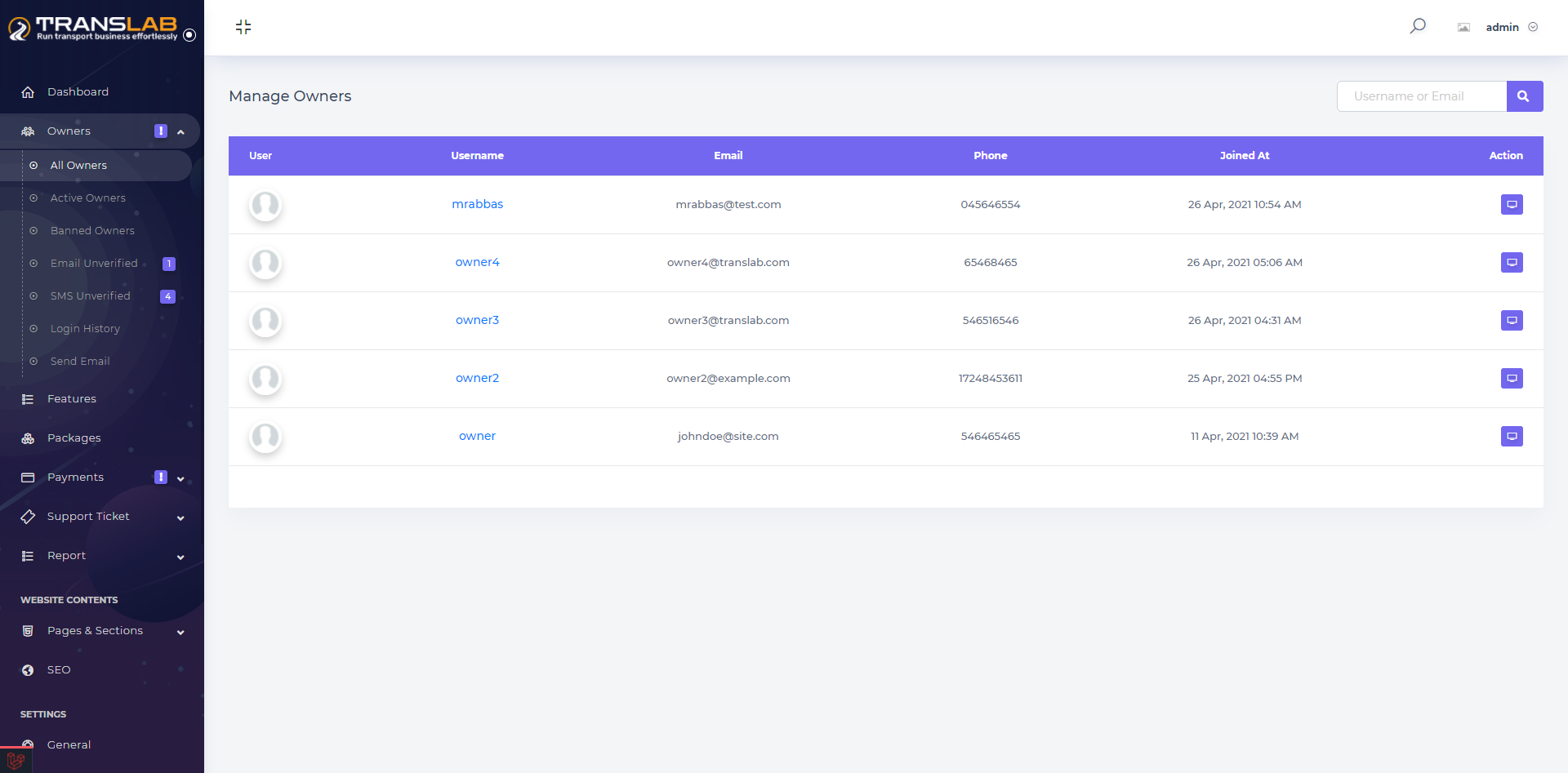Click owner3 user avatar
Screen dimensions: 1568x773
[265, 321]
